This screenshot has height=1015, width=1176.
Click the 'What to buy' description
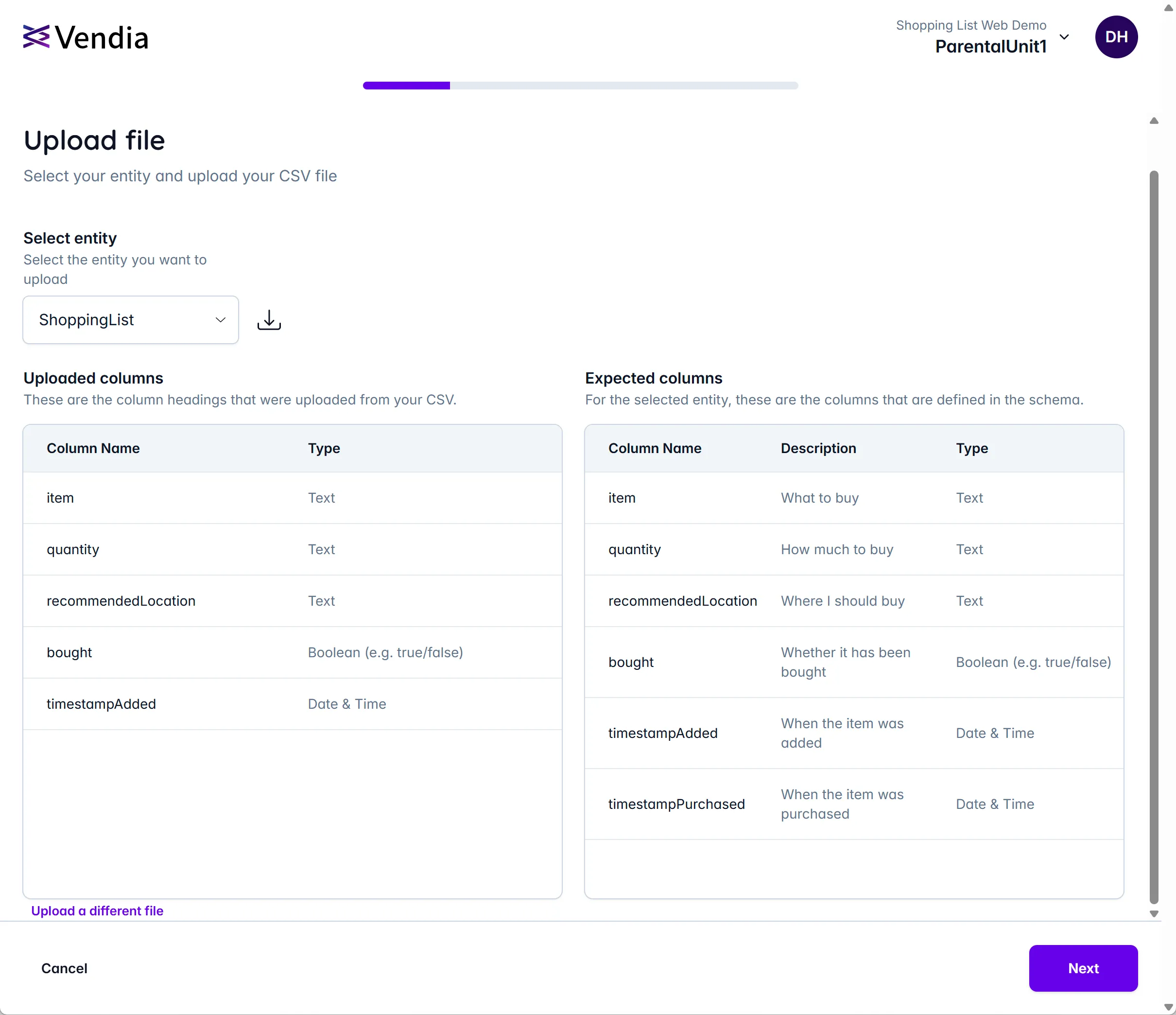tap(820, 498)
